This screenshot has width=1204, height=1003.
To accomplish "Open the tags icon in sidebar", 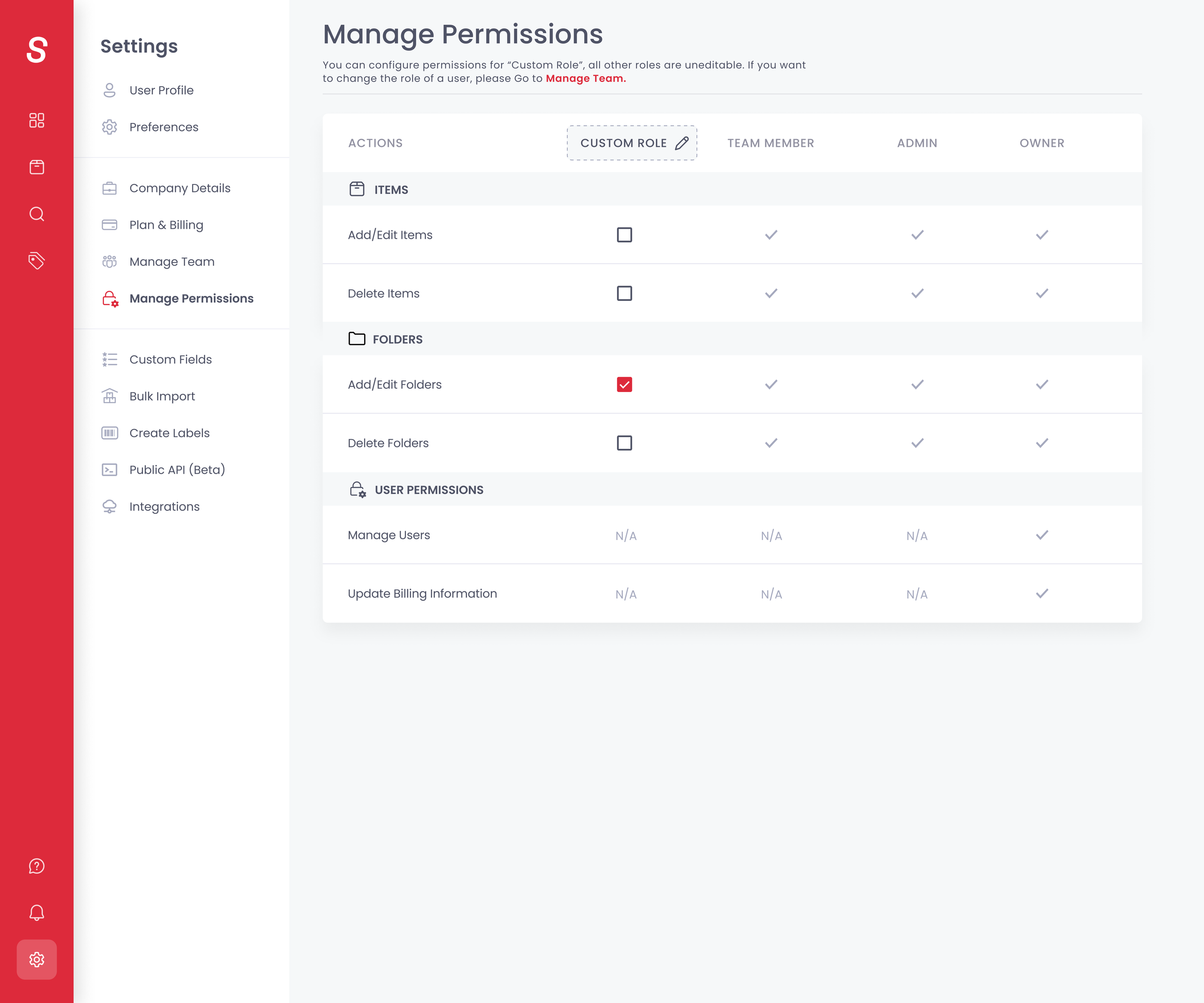I will [37, 260].
